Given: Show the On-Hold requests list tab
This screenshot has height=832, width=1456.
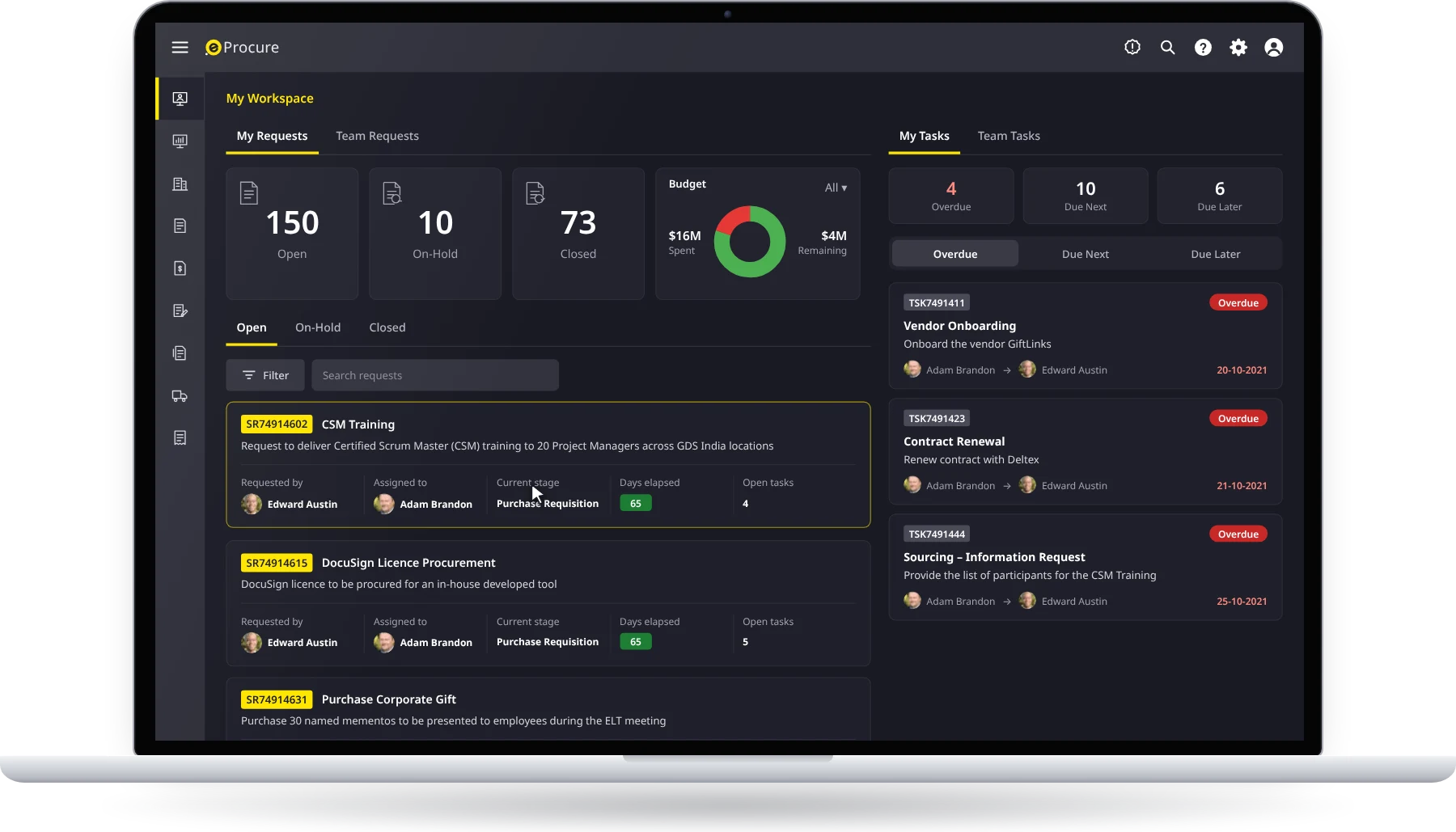Looking at the screenshot, I should pos(318,327).
